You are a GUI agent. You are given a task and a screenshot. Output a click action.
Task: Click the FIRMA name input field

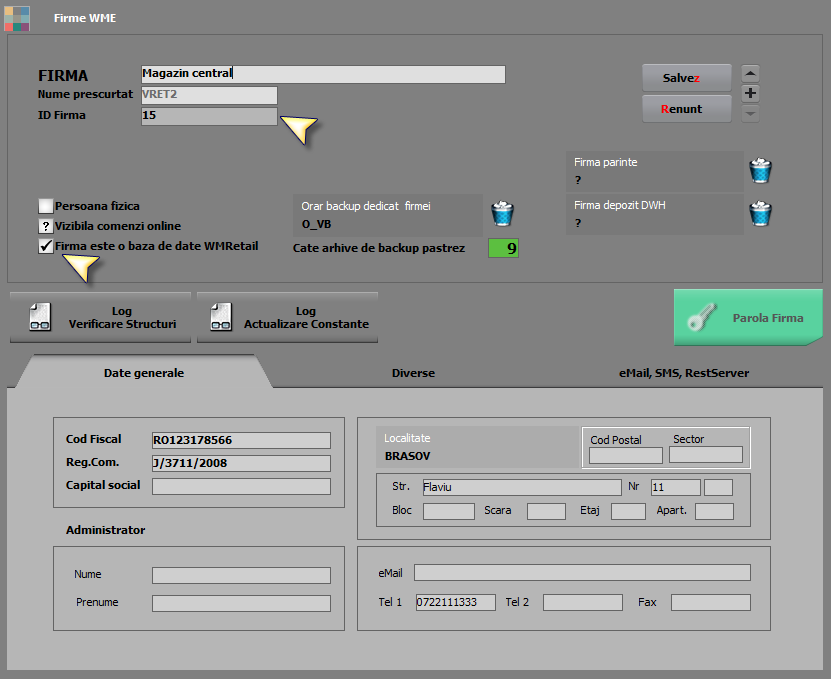323,74
